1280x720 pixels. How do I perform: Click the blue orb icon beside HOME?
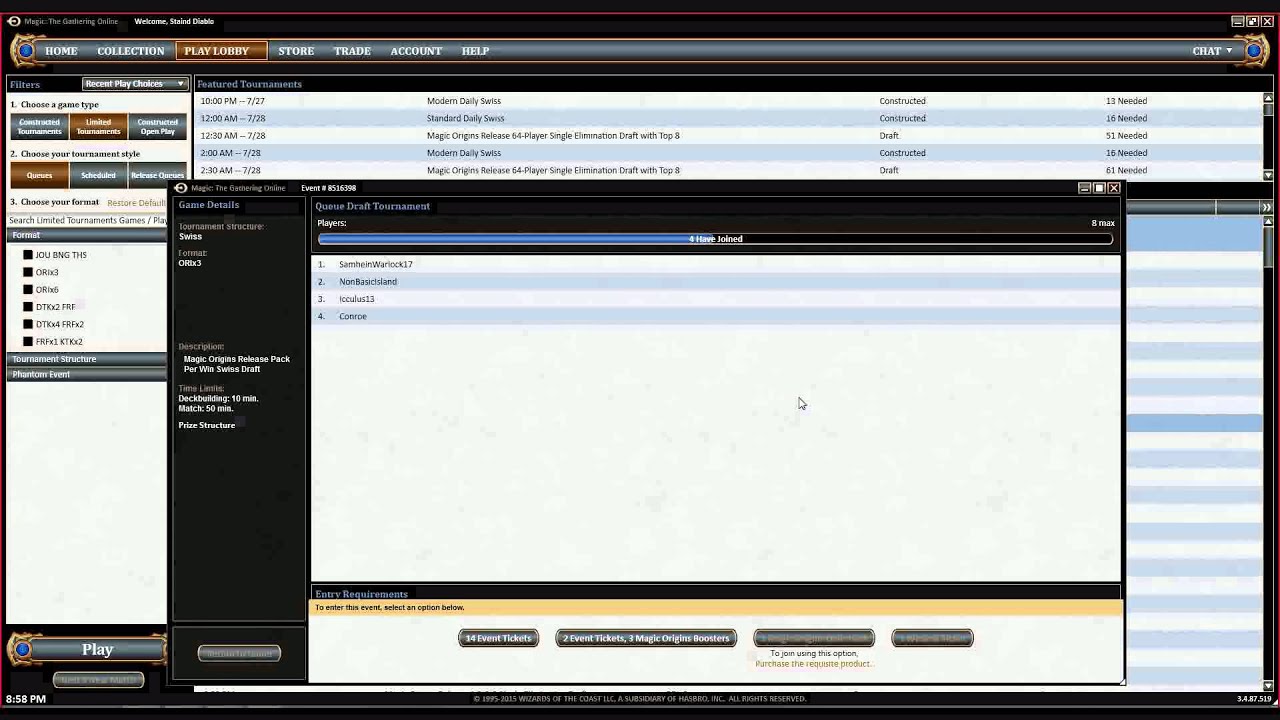pyautogui.click(x=25, y=51)
